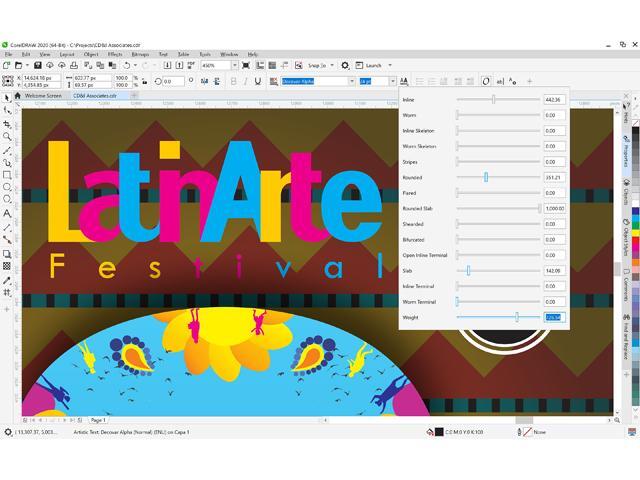Toggle Underline text formatting

259,81
